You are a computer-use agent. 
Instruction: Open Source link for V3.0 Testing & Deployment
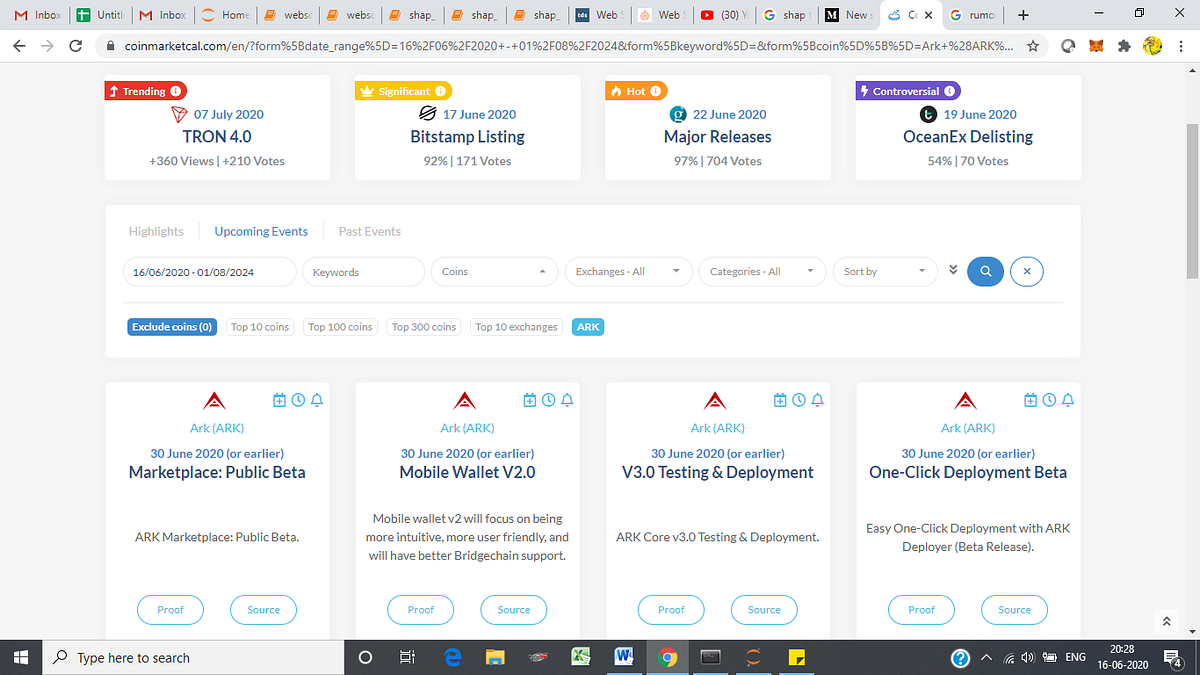764,609
